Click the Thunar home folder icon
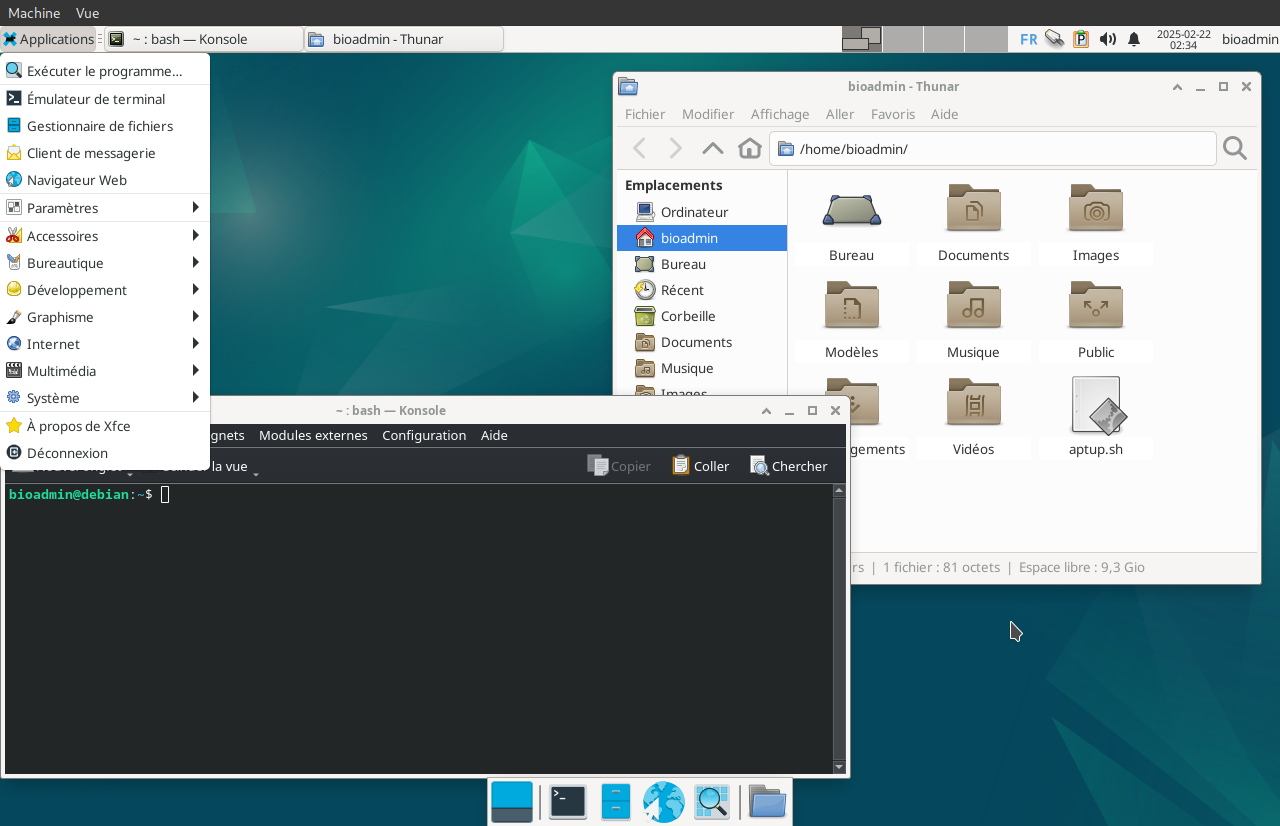 pos(749,149)
